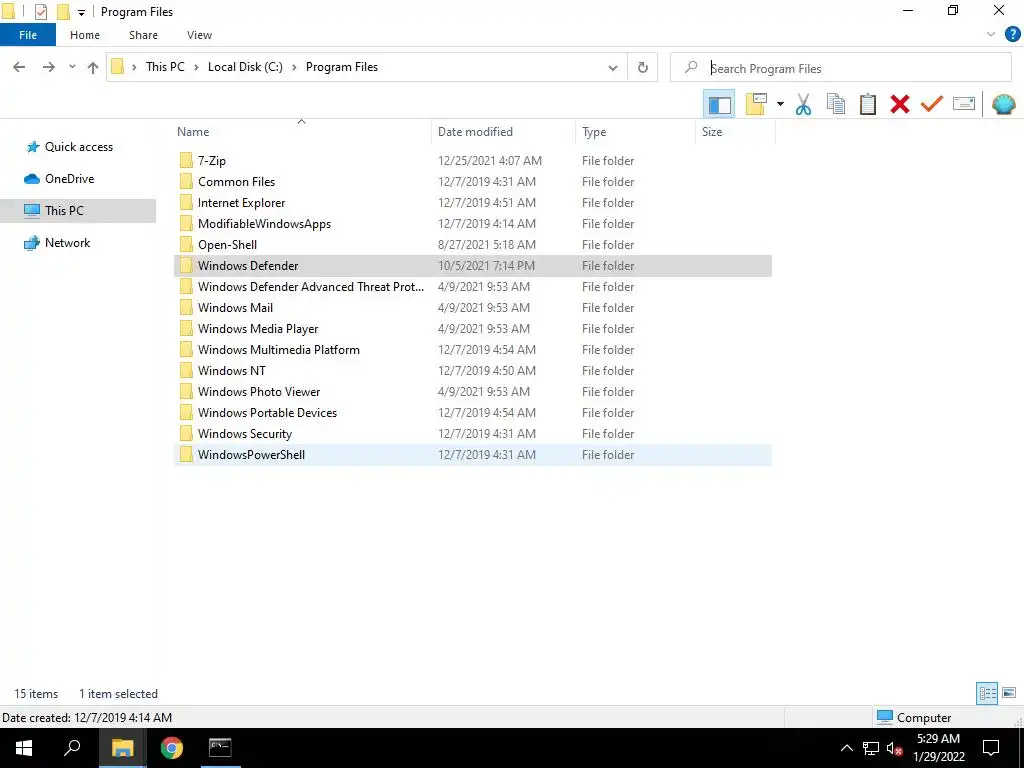The height and width of the screenshot is (768, 1024).
Task: Select the ModifiableWindowsApps folder
Action: point(473,223)
